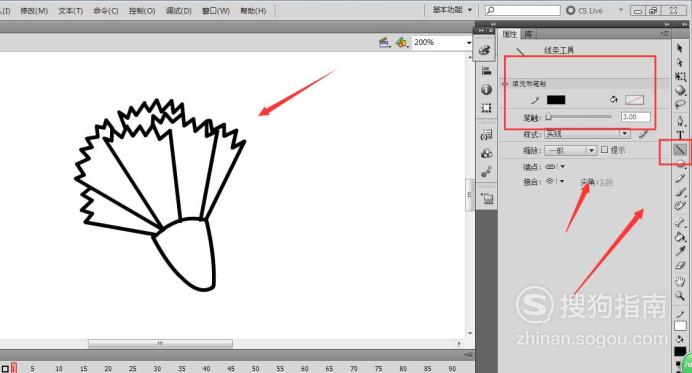Click timeline frame marker 30
The height and width of the screenshot is (373, 692).
[157, 368]
